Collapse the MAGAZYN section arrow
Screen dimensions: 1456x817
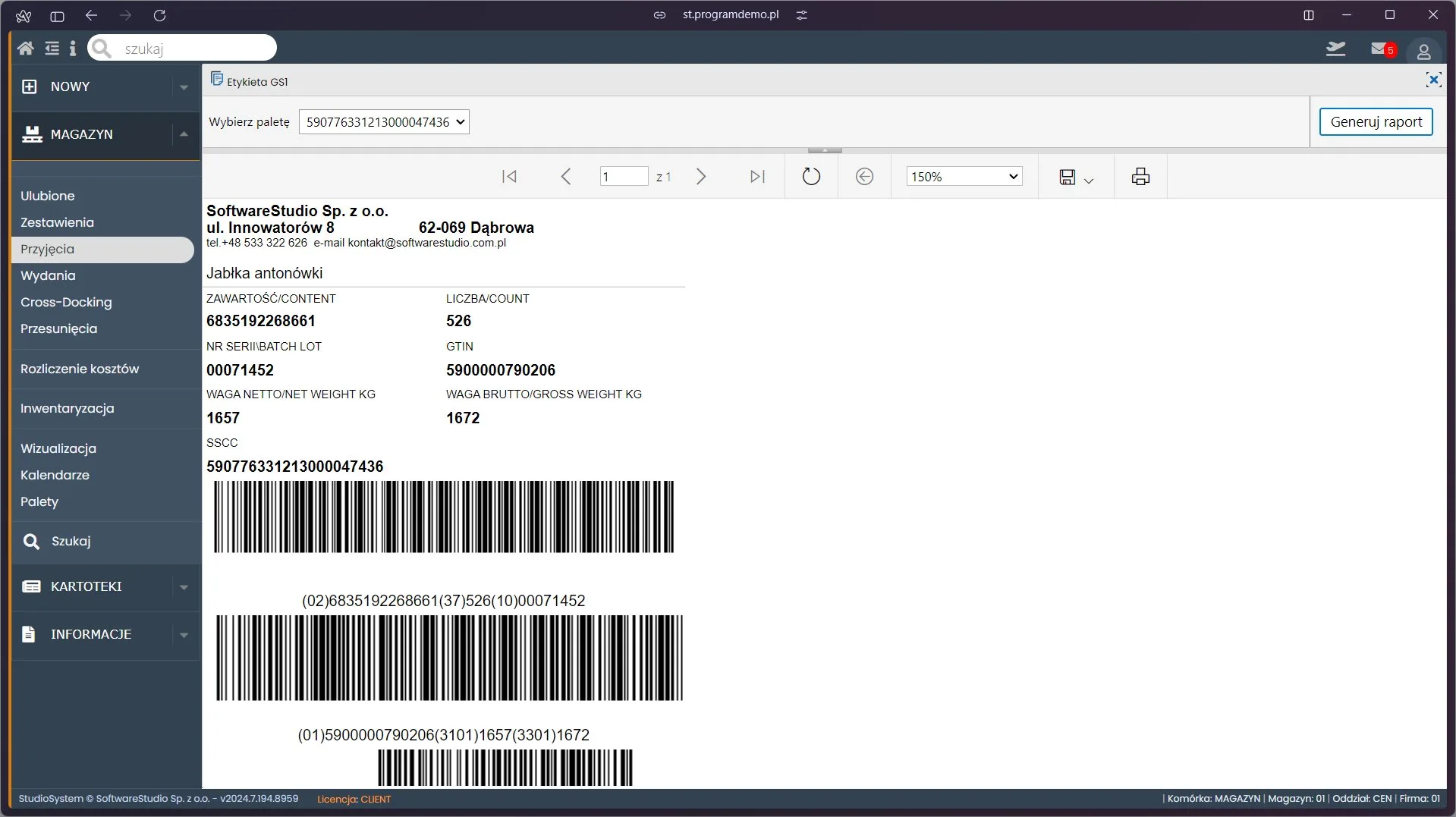click(x=184, y=134)
